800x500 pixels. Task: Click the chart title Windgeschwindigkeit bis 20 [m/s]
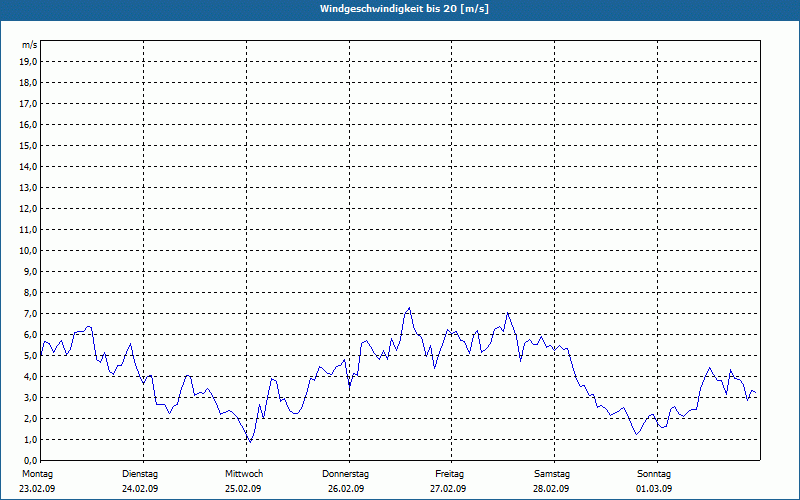[x=404, y=9]
